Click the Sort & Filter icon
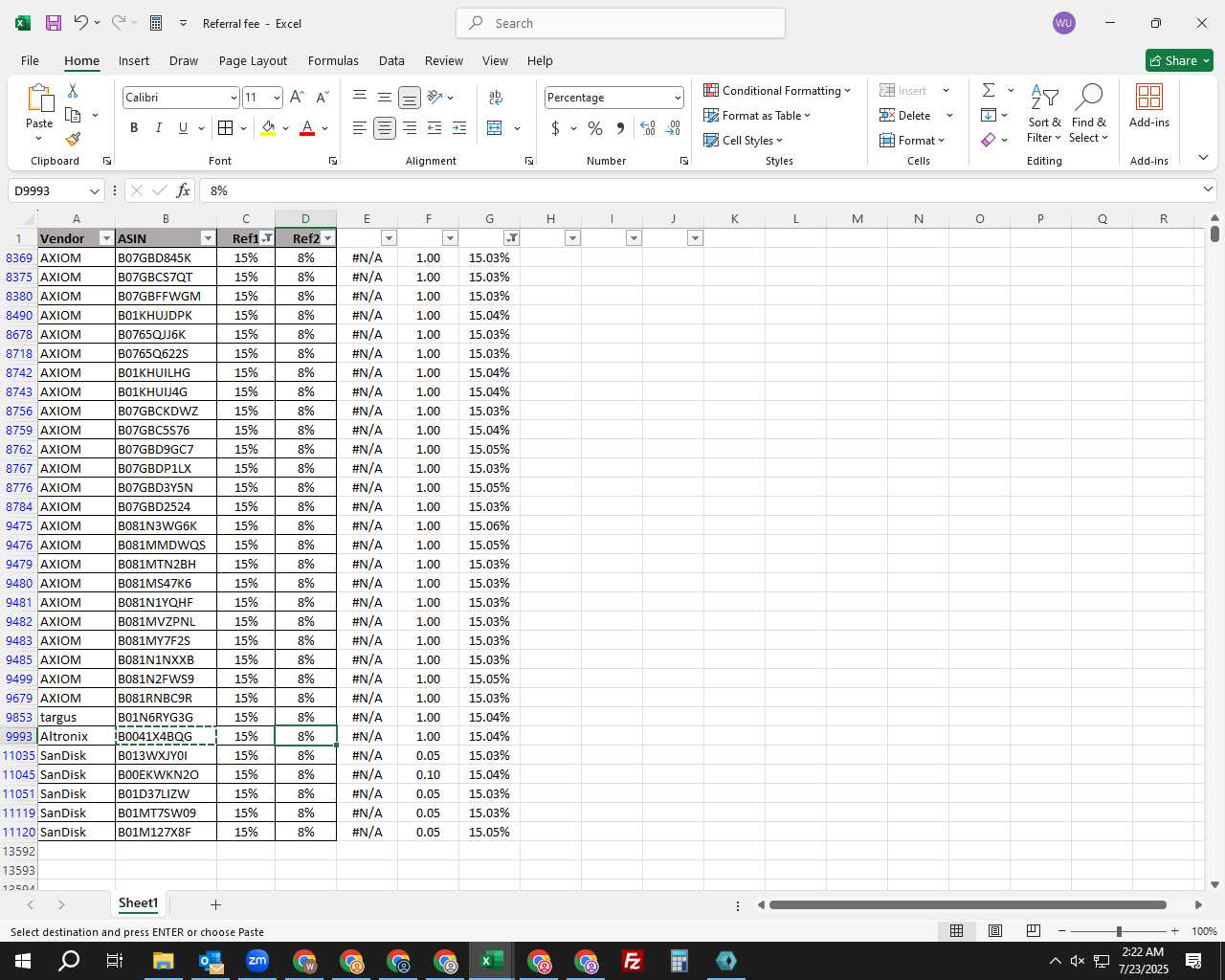1225x980 pixels. [1044, 113]
